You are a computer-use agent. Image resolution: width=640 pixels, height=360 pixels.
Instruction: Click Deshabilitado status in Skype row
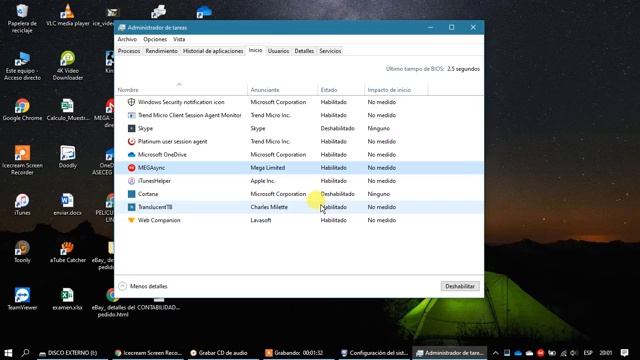[337, 128]
